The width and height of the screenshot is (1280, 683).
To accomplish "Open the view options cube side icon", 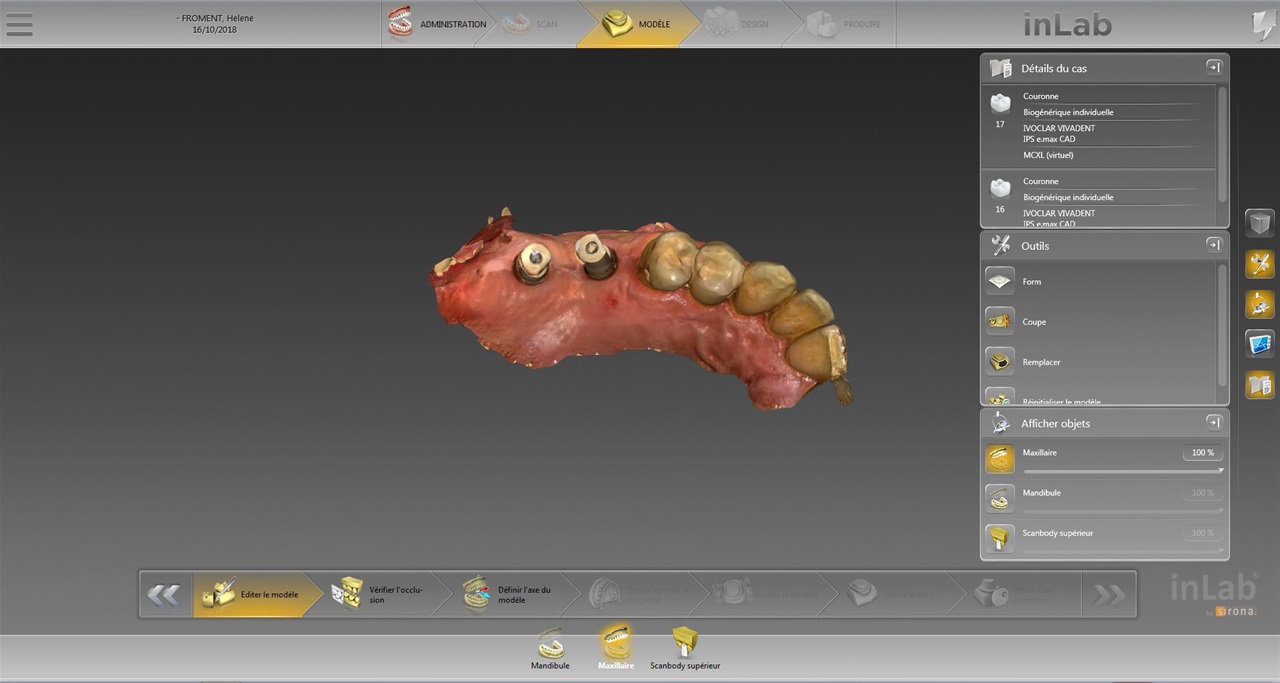I will 1260,223.
